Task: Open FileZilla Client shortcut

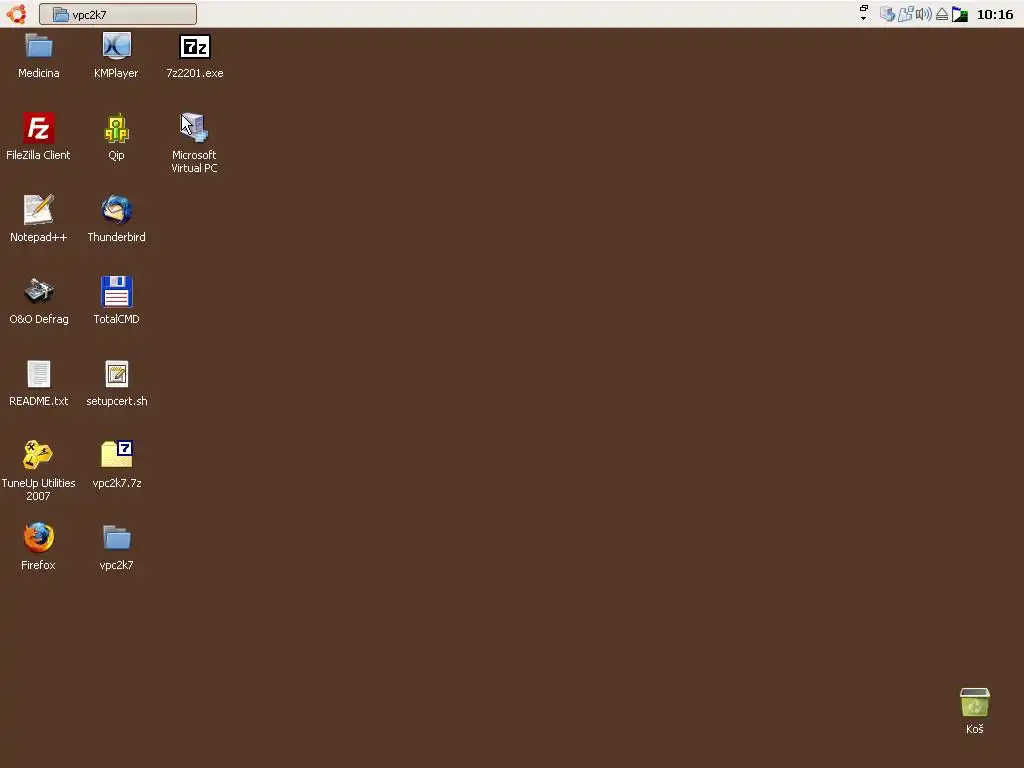Action: coord(39,128)
